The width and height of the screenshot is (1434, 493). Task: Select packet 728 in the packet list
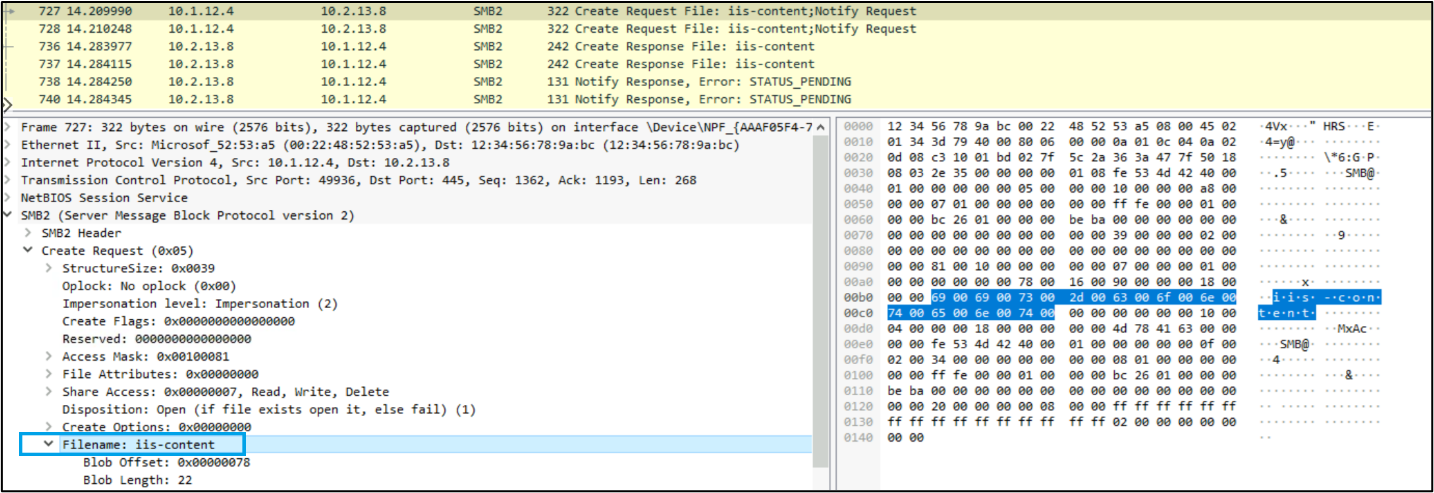click(x=717, y=29)
